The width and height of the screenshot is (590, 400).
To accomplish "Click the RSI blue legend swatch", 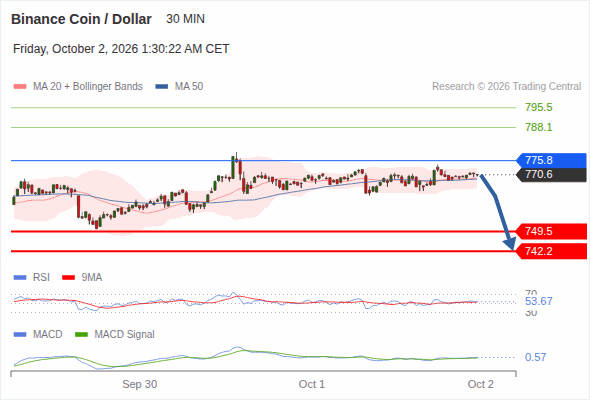I will [x=20, y=278].
